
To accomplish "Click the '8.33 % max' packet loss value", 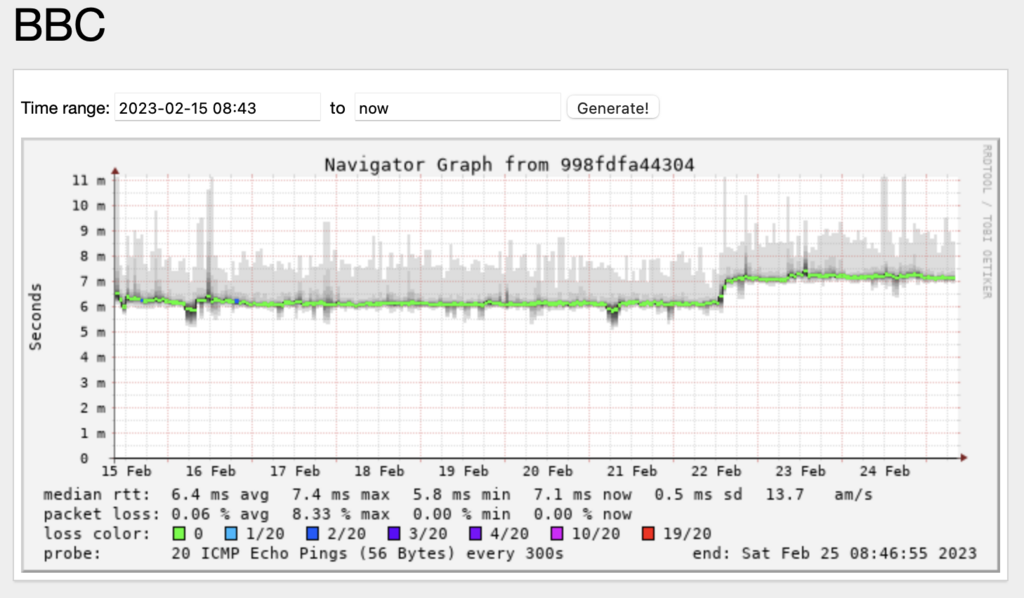I will [x=340, y=514].
